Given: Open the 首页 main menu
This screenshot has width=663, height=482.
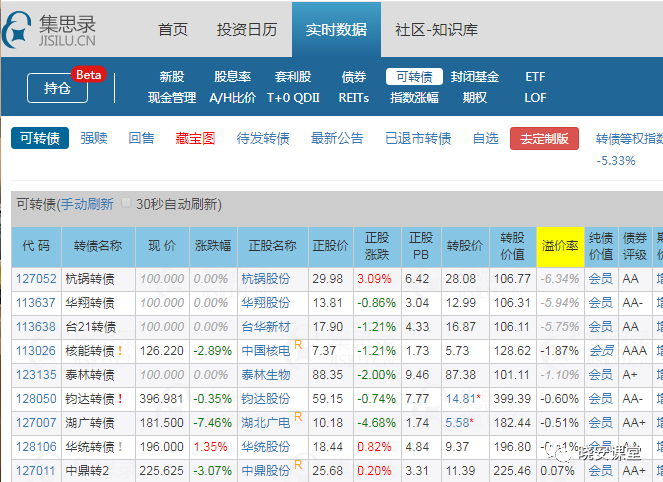Looking at the screenshot, I should click(173, 30).
